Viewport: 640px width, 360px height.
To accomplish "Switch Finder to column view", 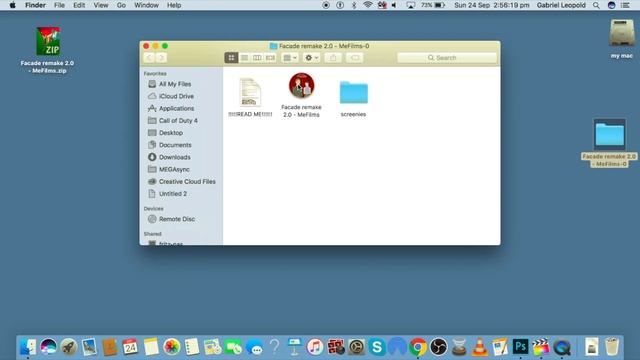I will (257, 58).
